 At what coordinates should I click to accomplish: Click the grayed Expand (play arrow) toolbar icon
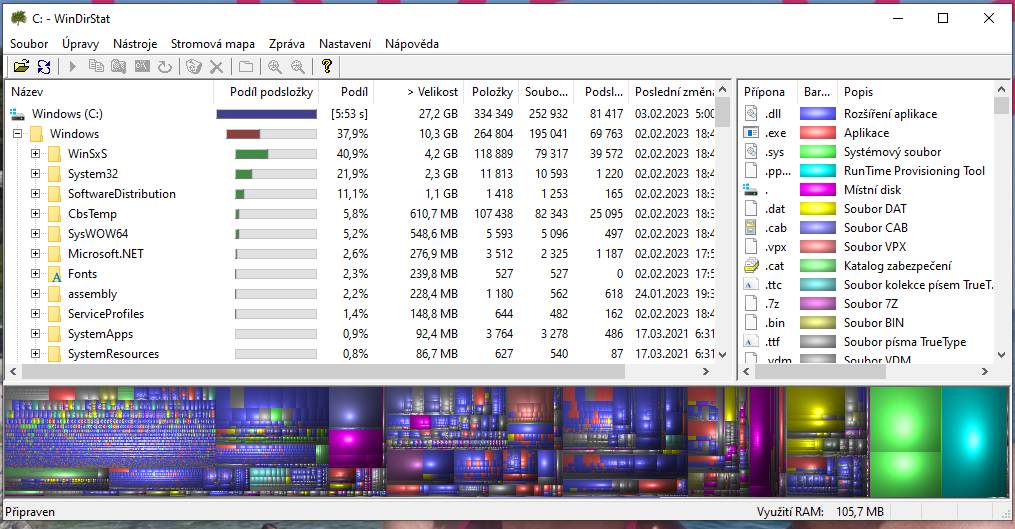[x=72, y=66]
